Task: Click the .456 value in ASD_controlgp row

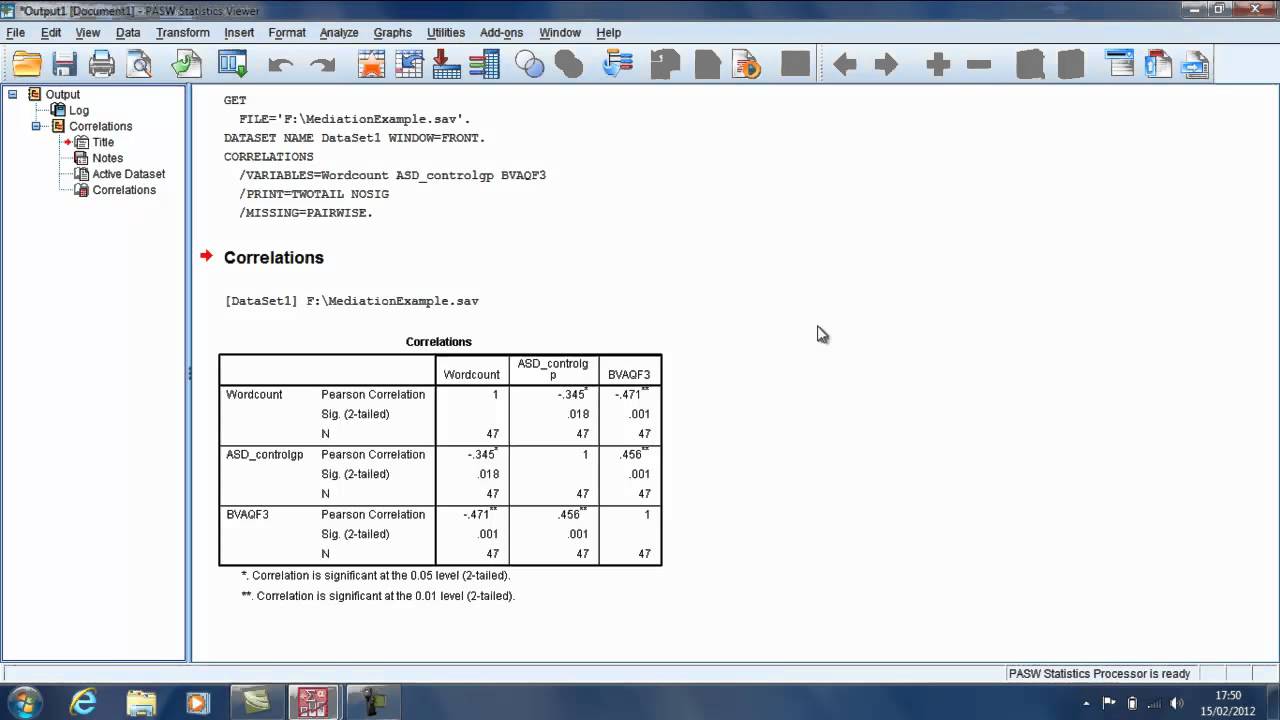Action: click(635, 454)
